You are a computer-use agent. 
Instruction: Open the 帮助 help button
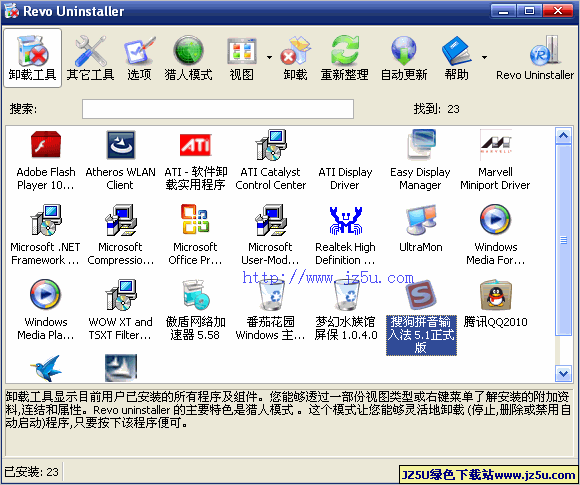[x=456, y=58]
